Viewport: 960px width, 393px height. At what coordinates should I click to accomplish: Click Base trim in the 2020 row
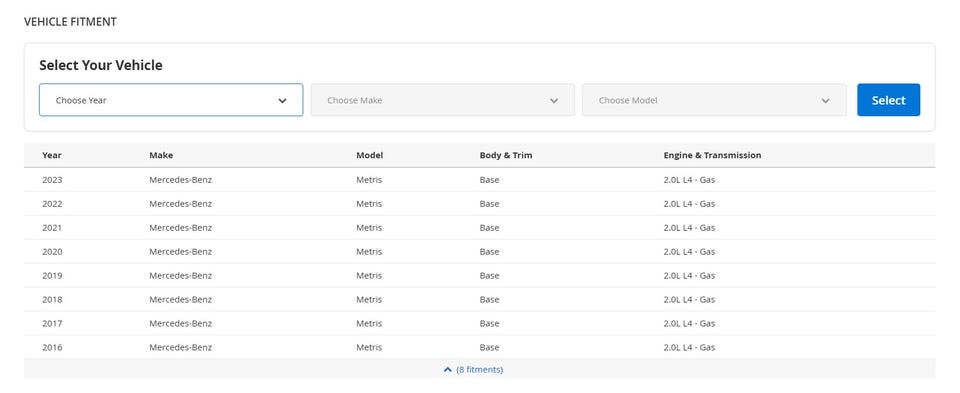[x=489, y=252]
